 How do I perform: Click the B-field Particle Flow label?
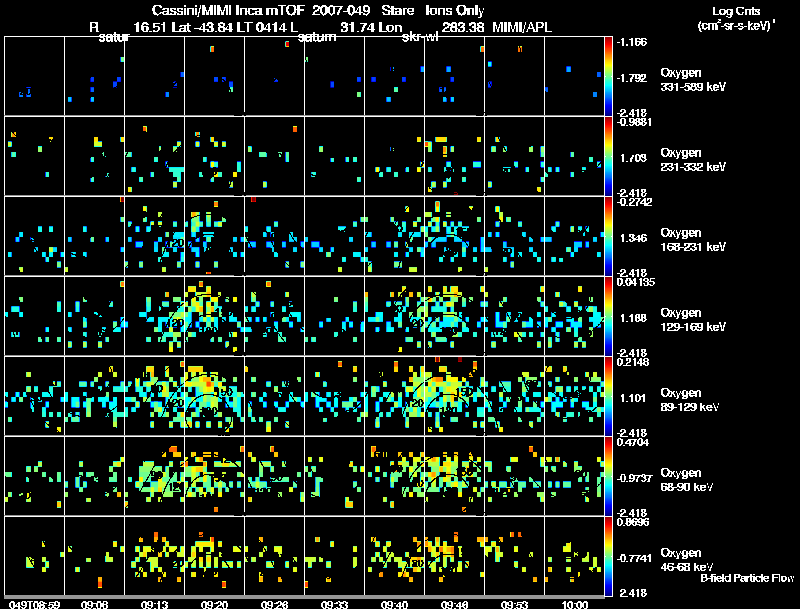point(747,578)
